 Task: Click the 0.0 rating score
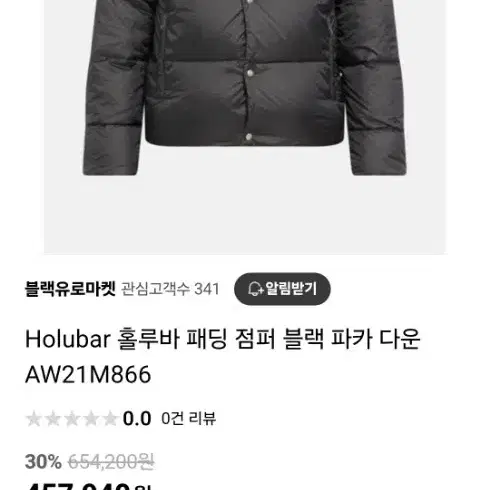[137, 419]
